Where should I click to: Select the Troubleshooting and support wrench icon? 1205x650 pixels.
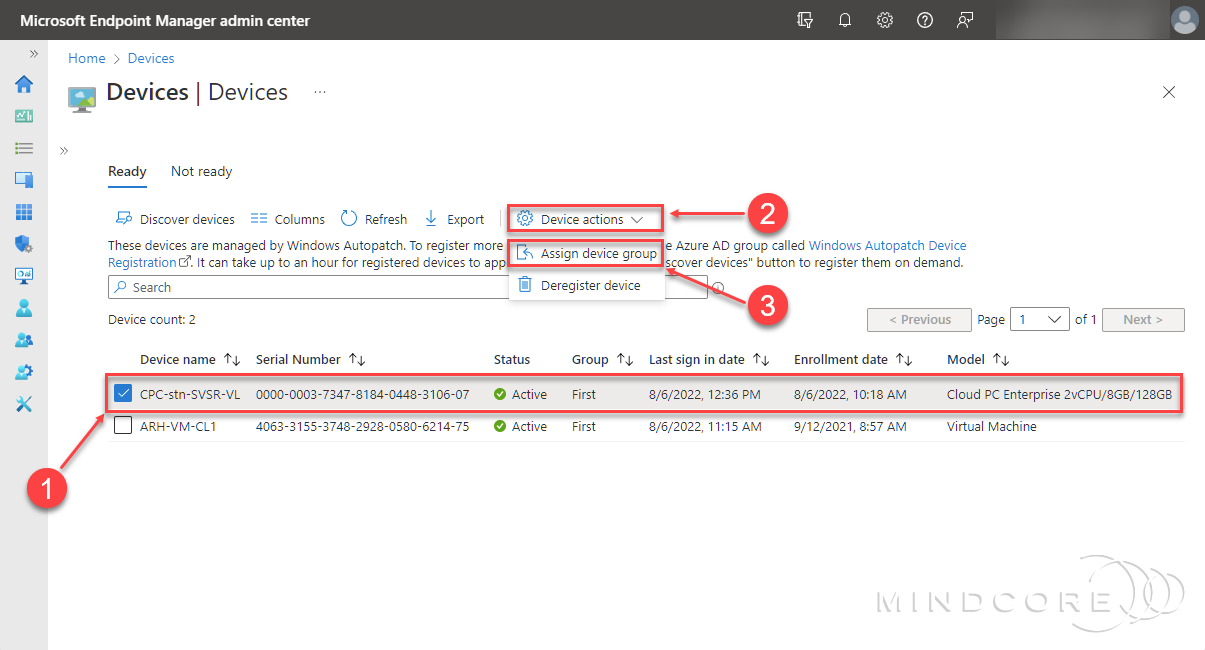click(23, 404)
